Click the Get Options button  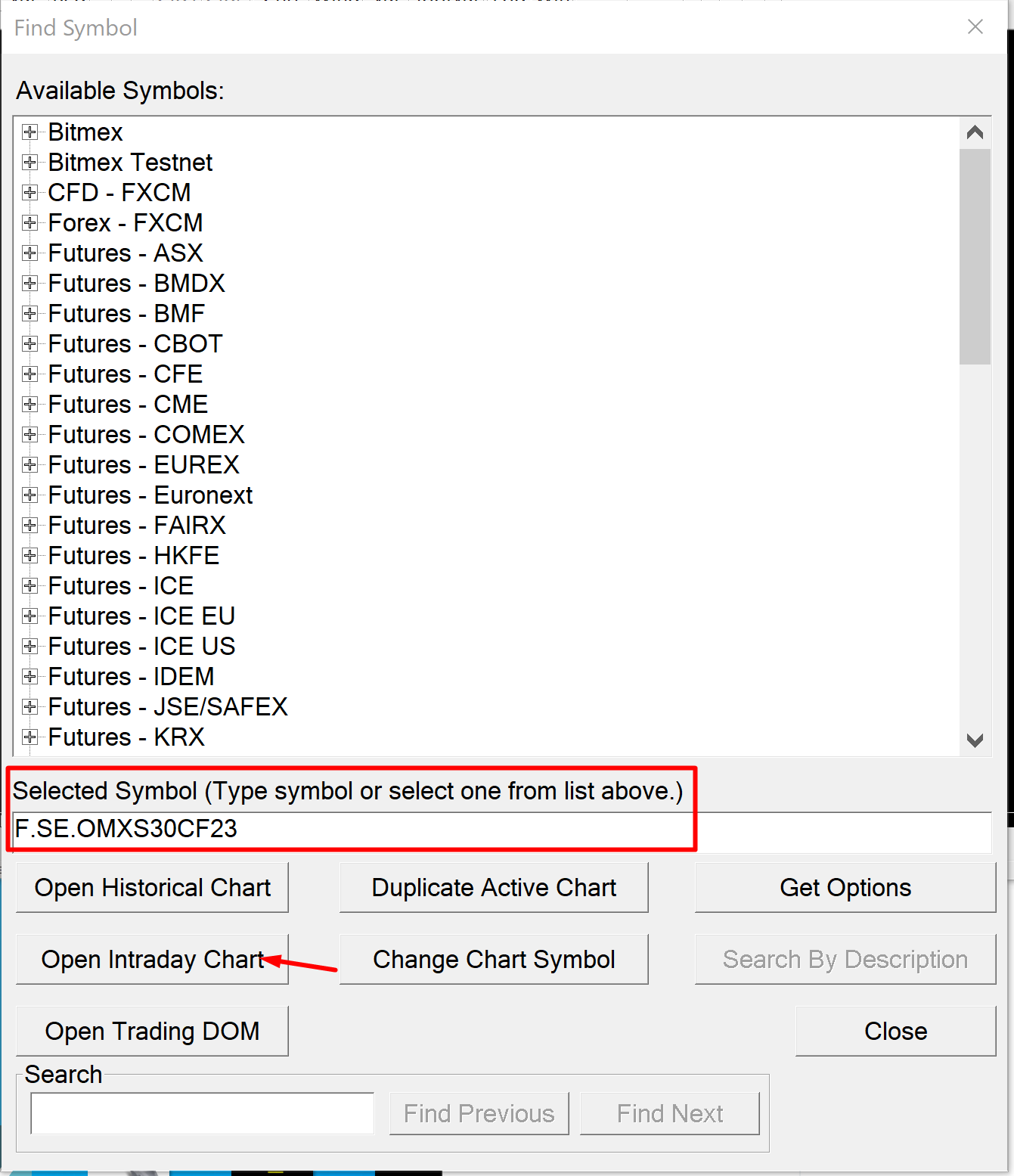click(x=845, y=887)
